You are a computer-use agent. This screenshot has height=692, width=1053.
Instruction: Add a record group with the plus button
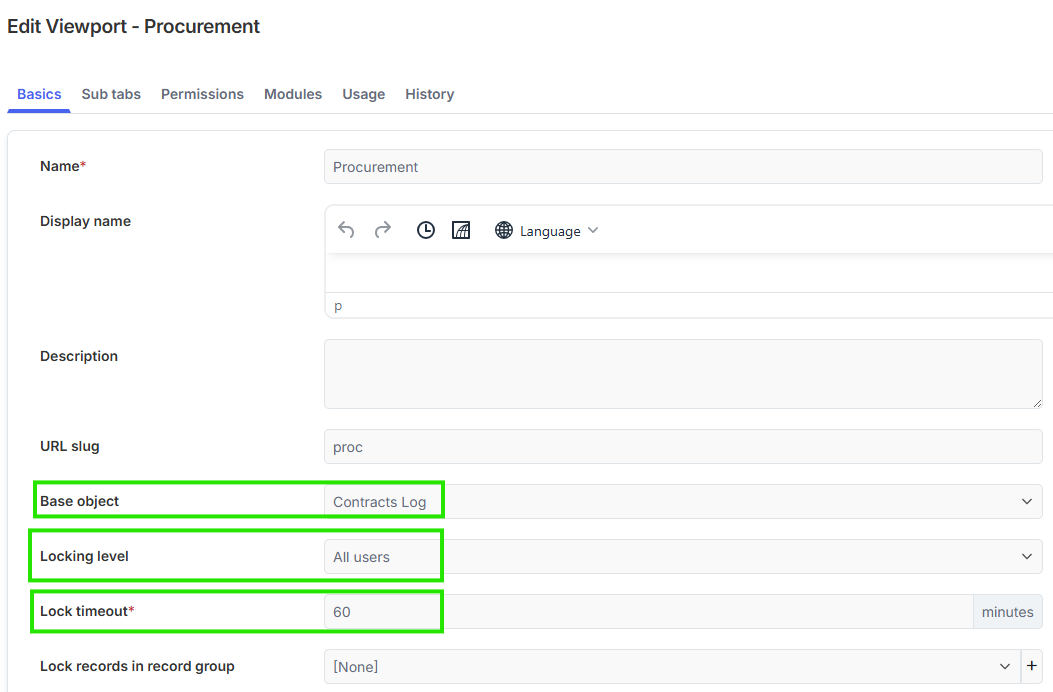coord(1032,666)
